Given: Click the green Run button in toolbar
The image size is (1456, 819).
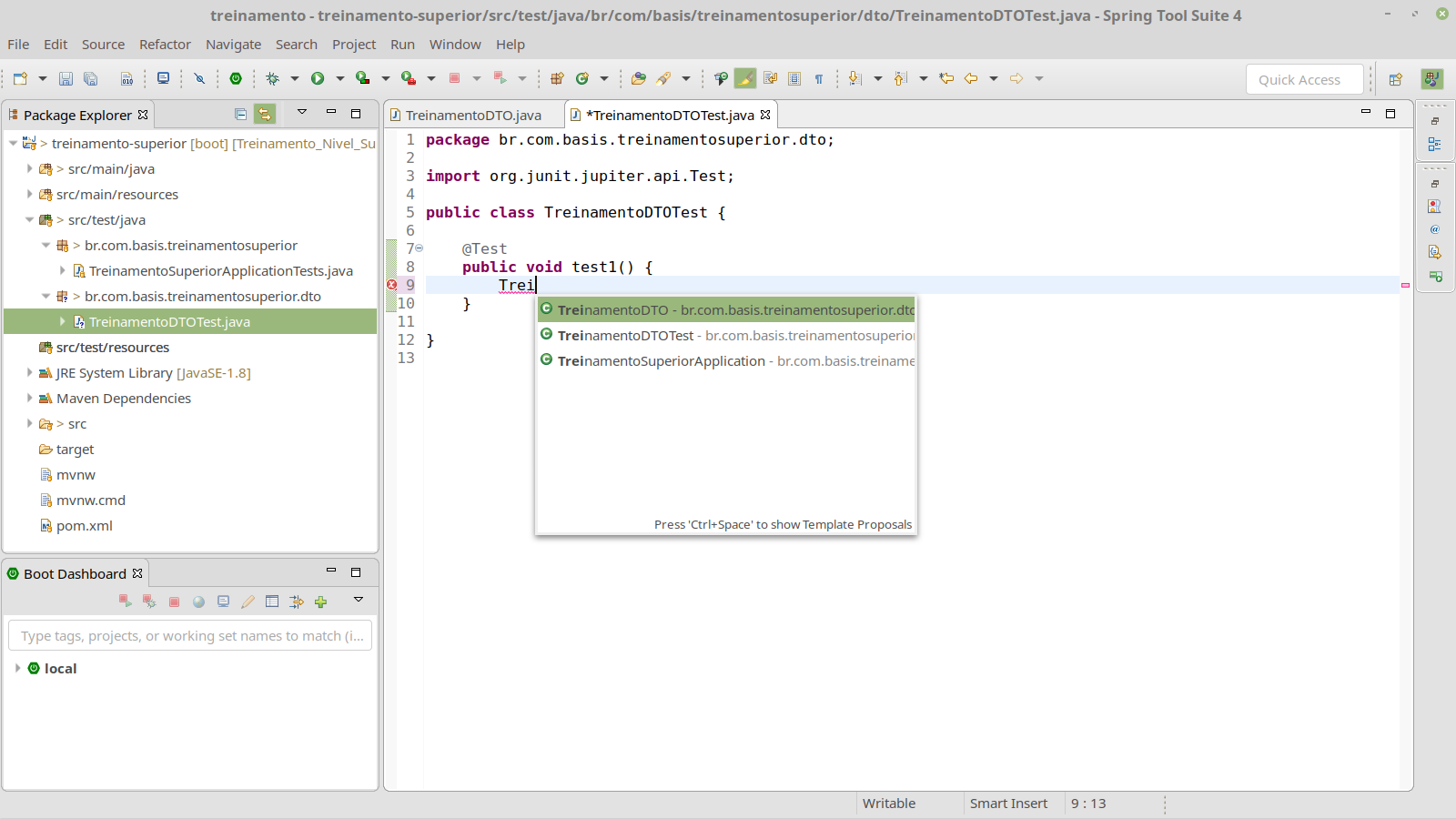Looking at the screenshot, I should coord(318,79).
